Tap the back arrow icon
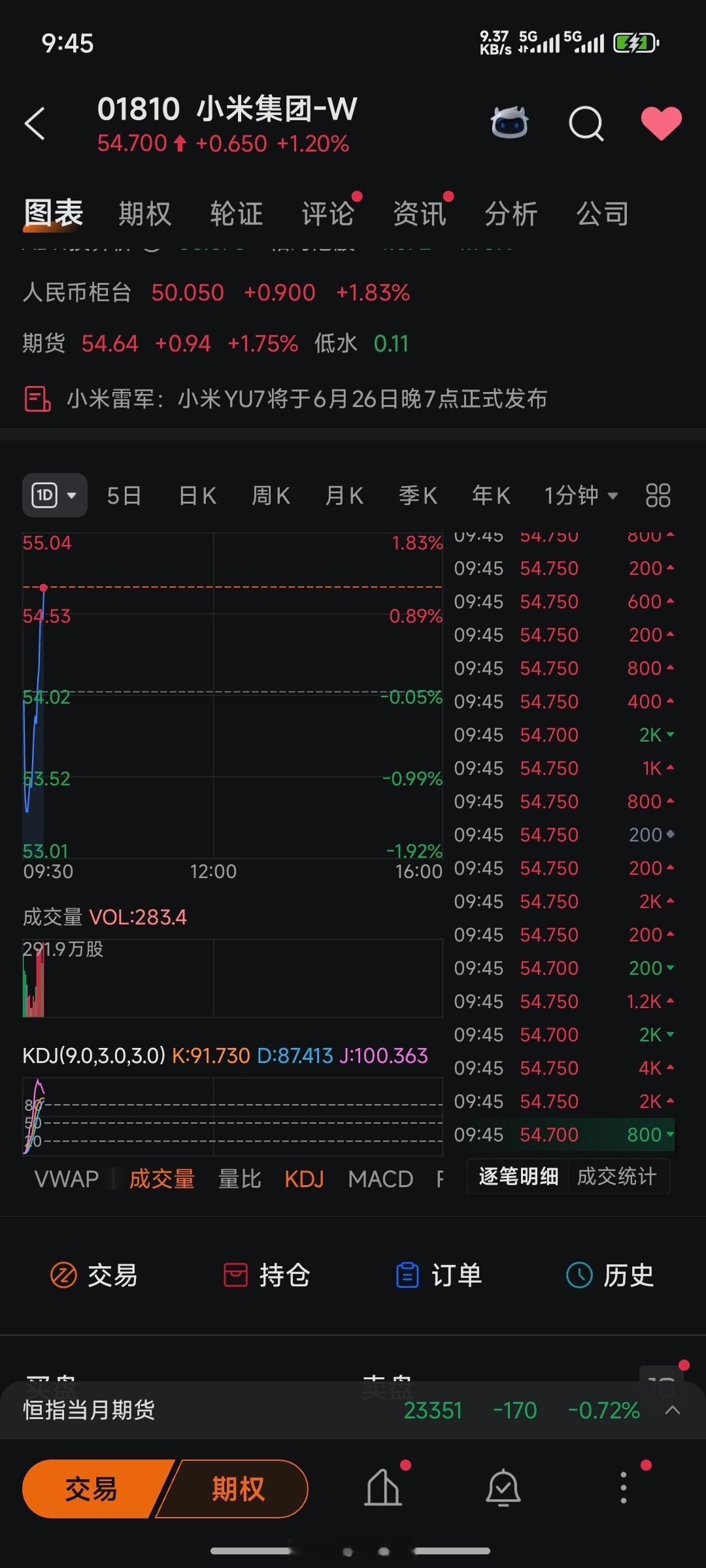 pos(35,123)
